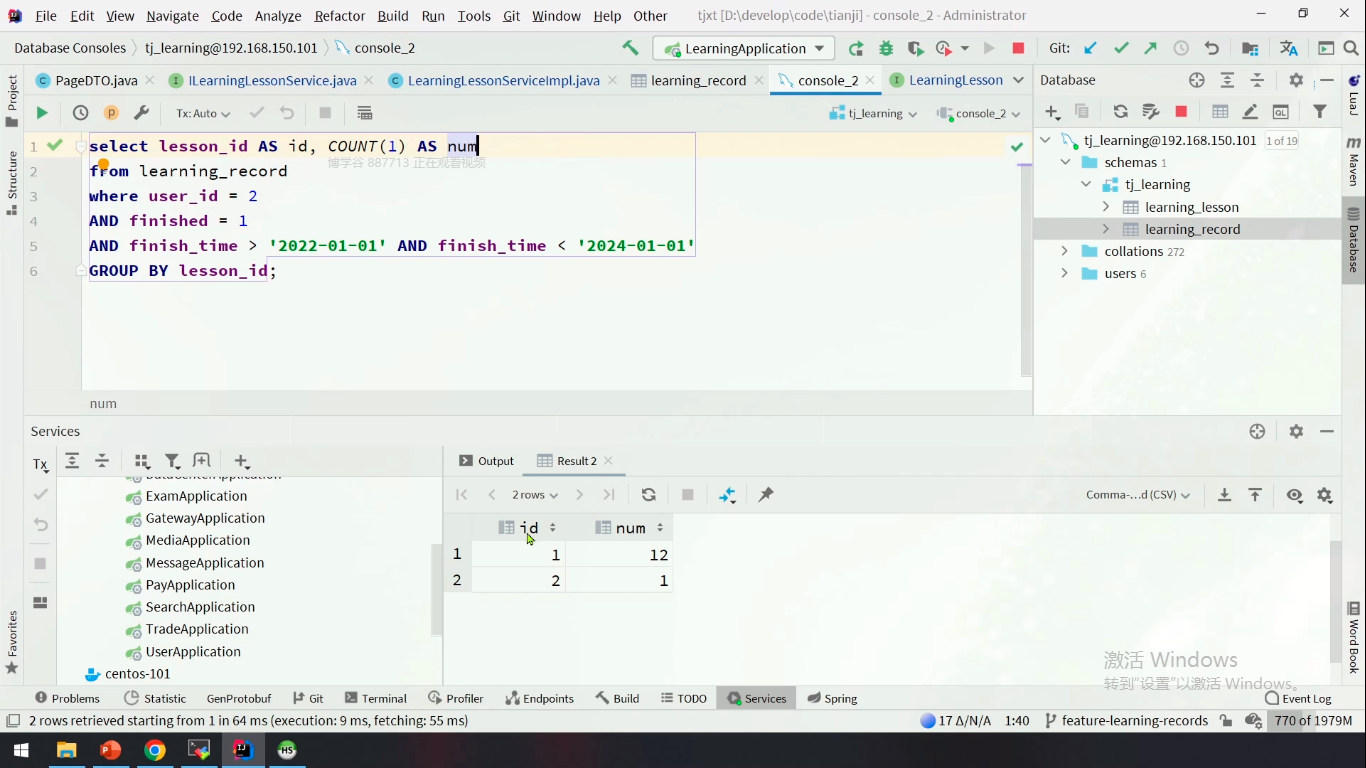Open the translate icon in toolbar
Screen dimensions: 1366x768
[x=1288, y=48]
